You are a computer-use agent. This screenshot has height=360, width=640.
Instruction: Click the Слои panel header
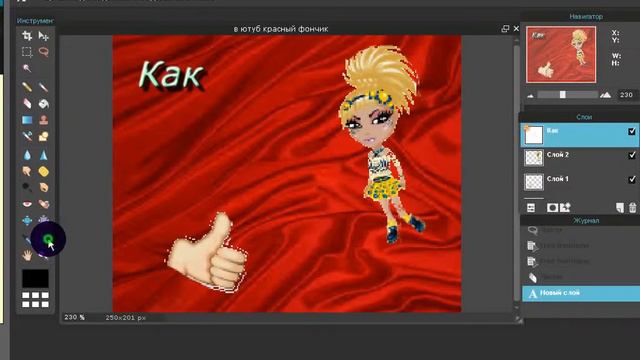pyautogui.click(x=584, y=117)
